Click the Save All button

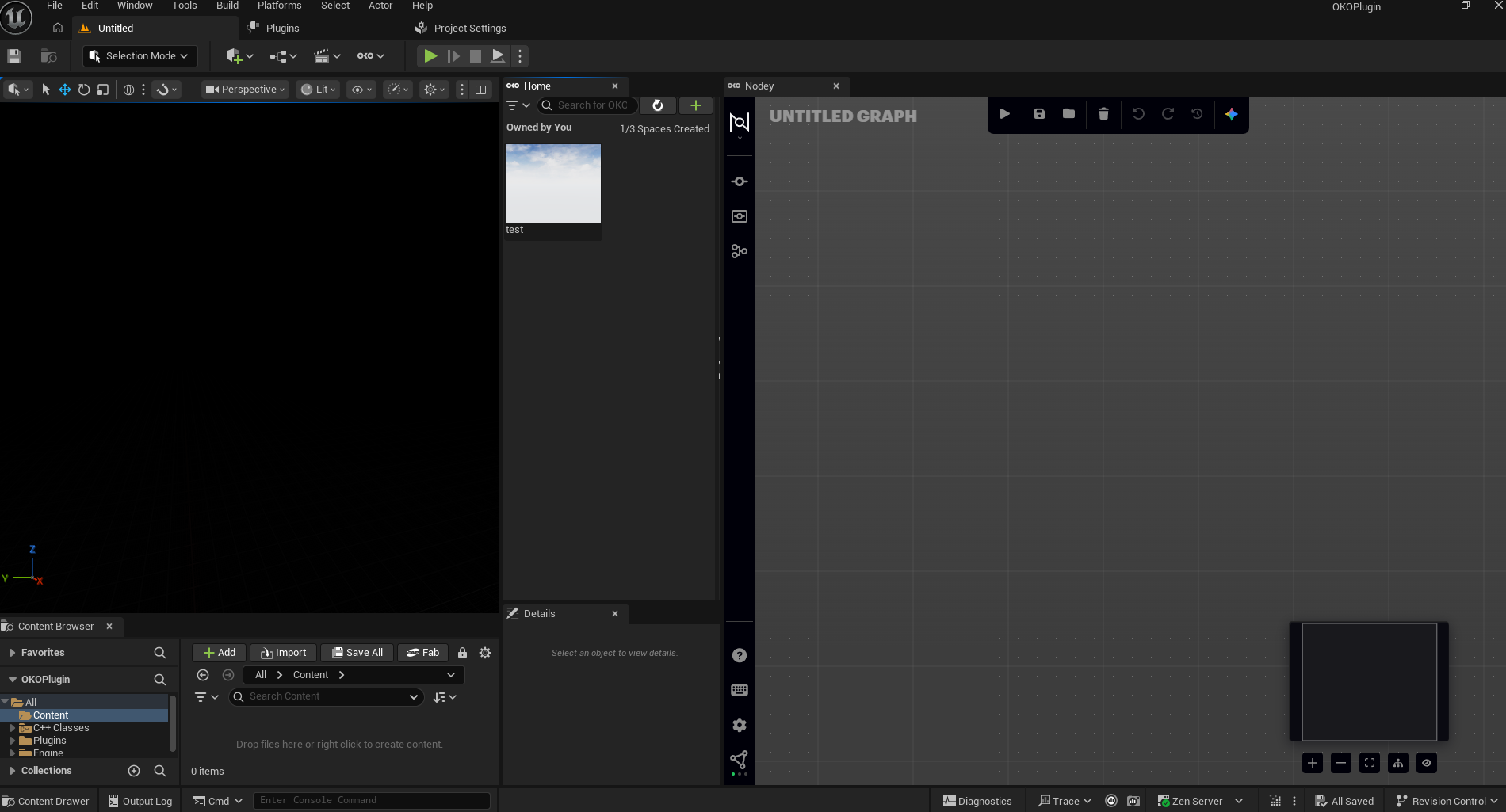[357, 653]
